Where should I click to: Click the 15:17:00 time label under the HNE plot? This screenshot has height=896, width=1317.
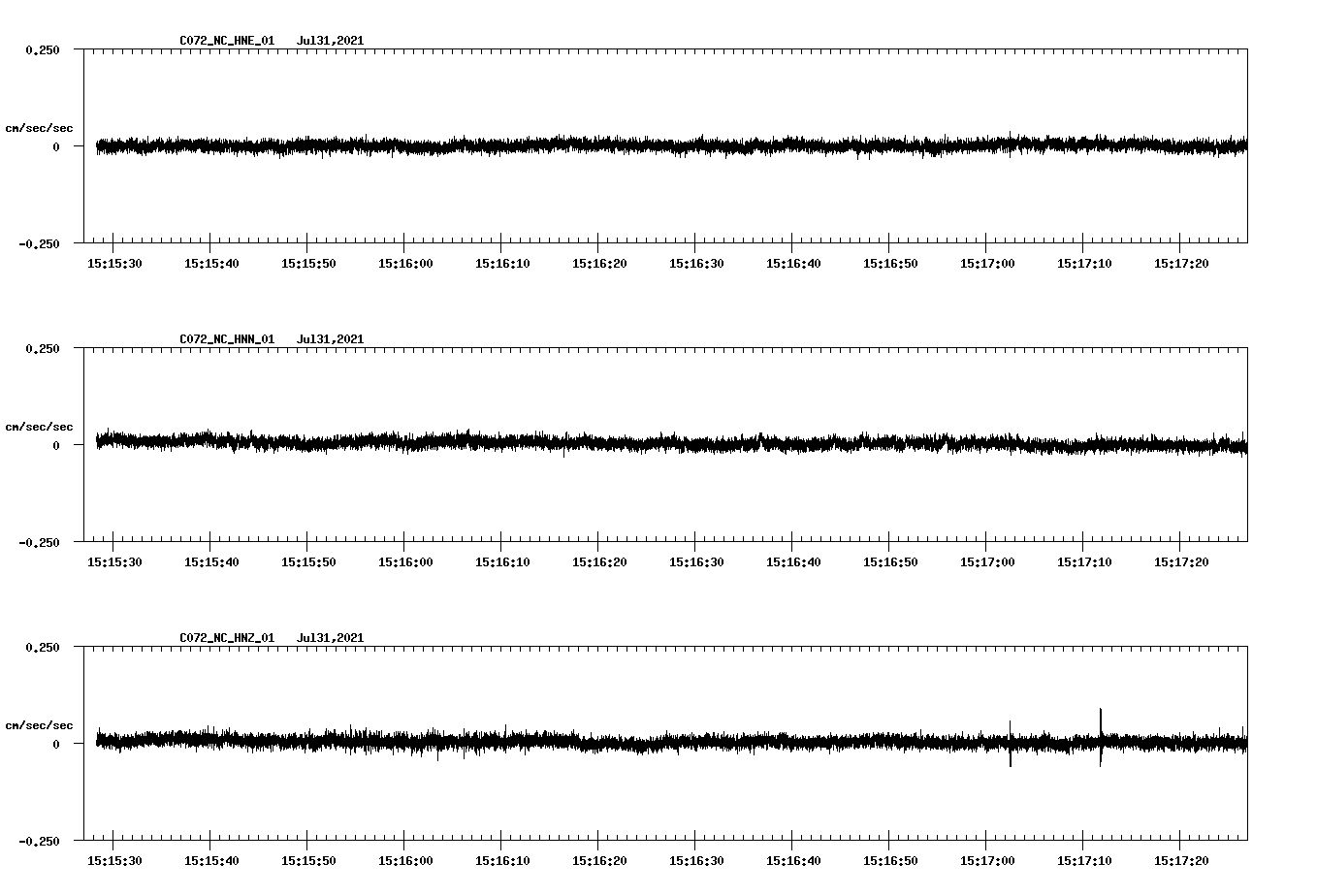pos(987,264)
